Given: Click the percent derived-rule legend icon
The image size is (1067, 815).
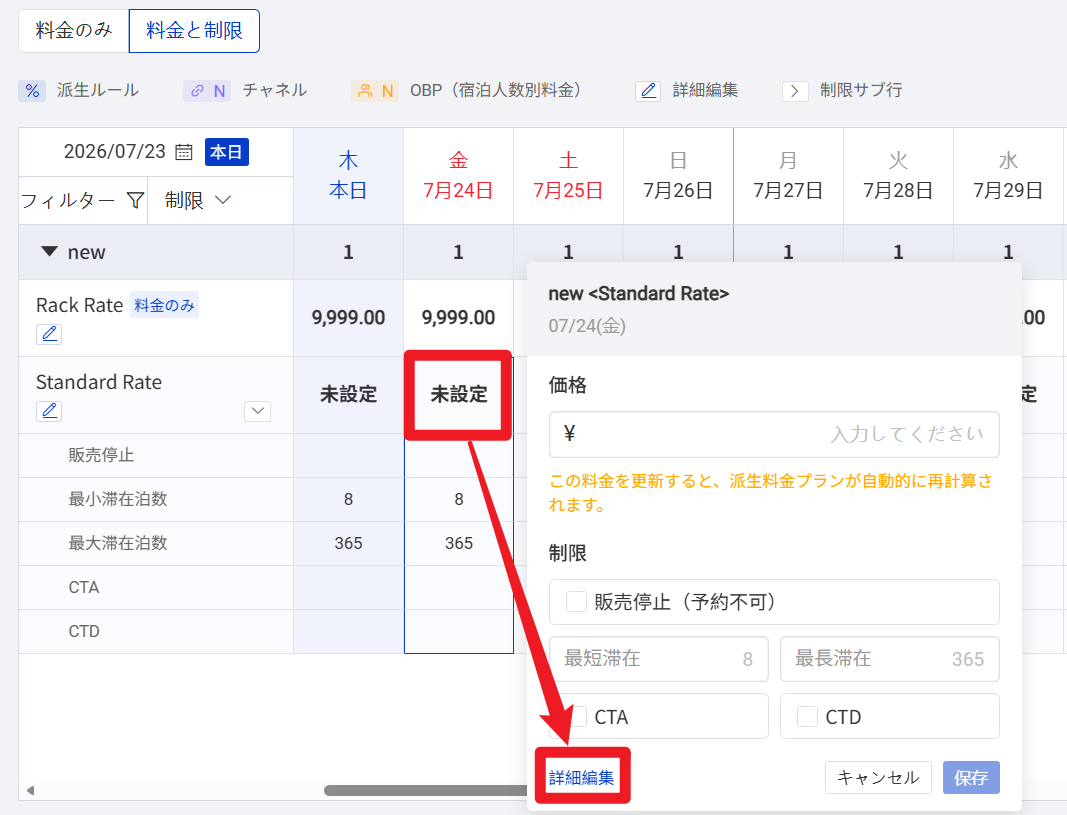Looking at the screenshot, I should pos(32,90).
